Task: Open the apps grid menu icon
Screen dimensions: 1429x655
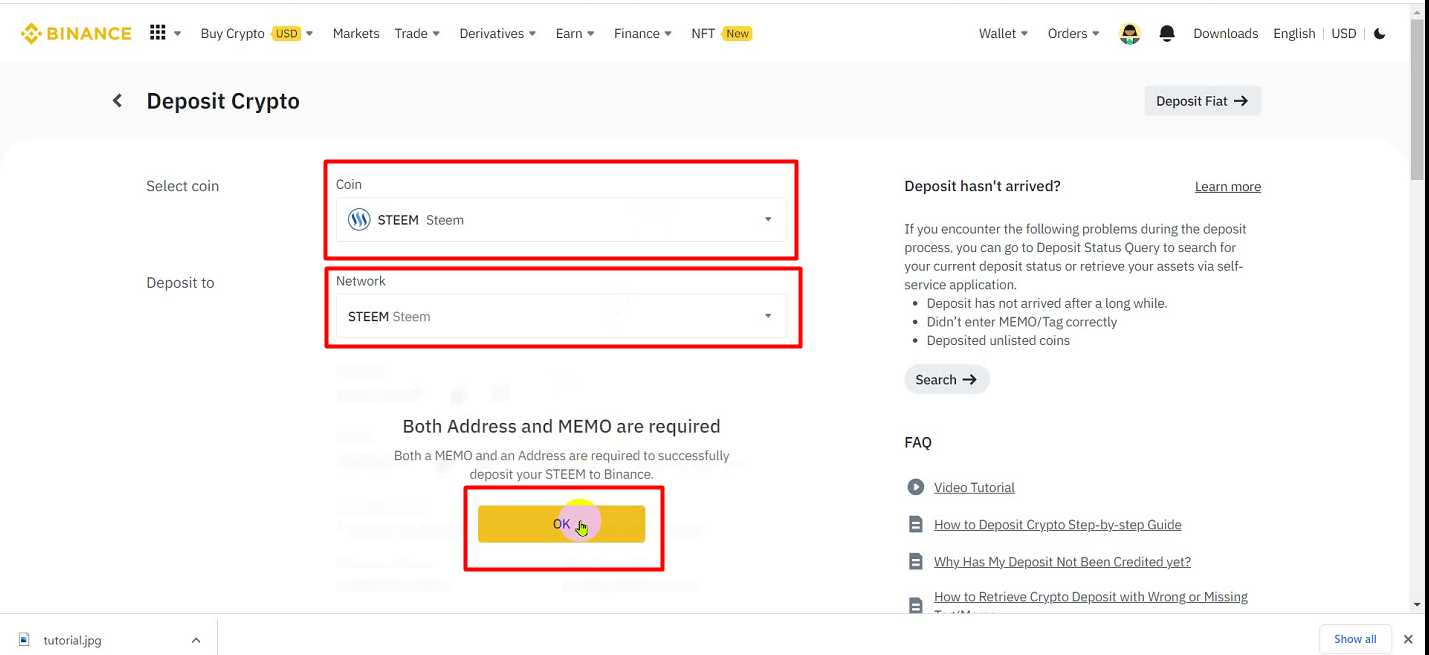Action: [157, 33]
